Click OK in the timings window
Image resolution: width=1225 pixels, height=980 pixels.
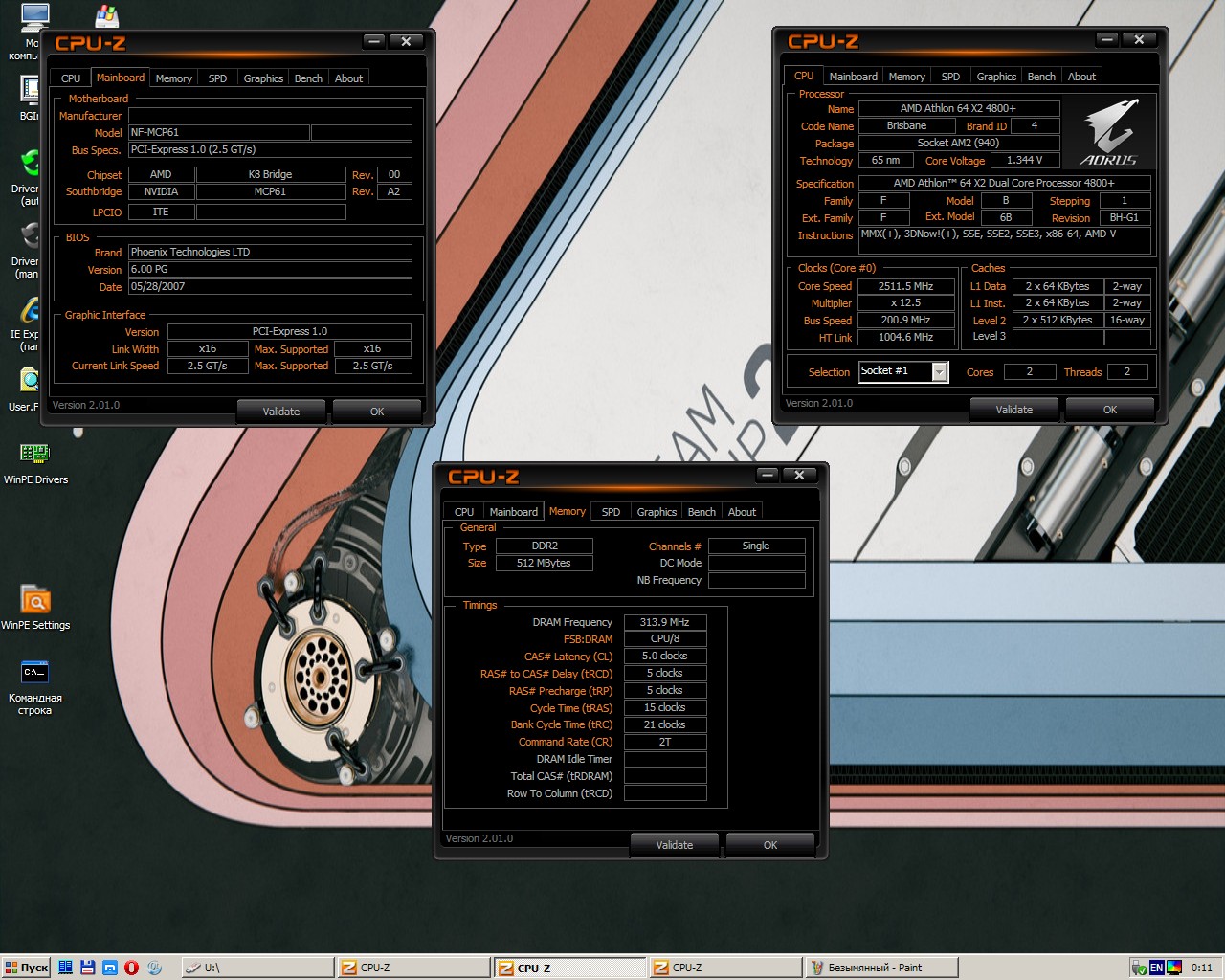click(770, 845)
